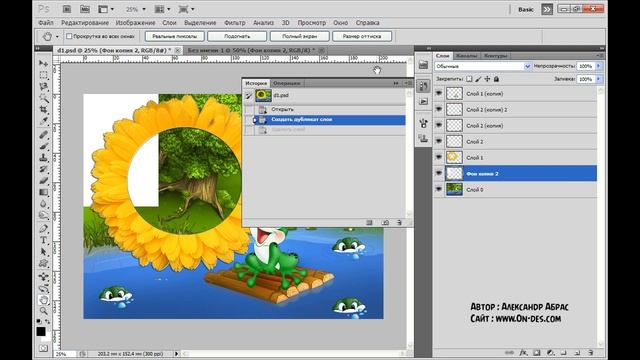
Task: Click the Размер оттиска button
Action: (x=362, y=36)
